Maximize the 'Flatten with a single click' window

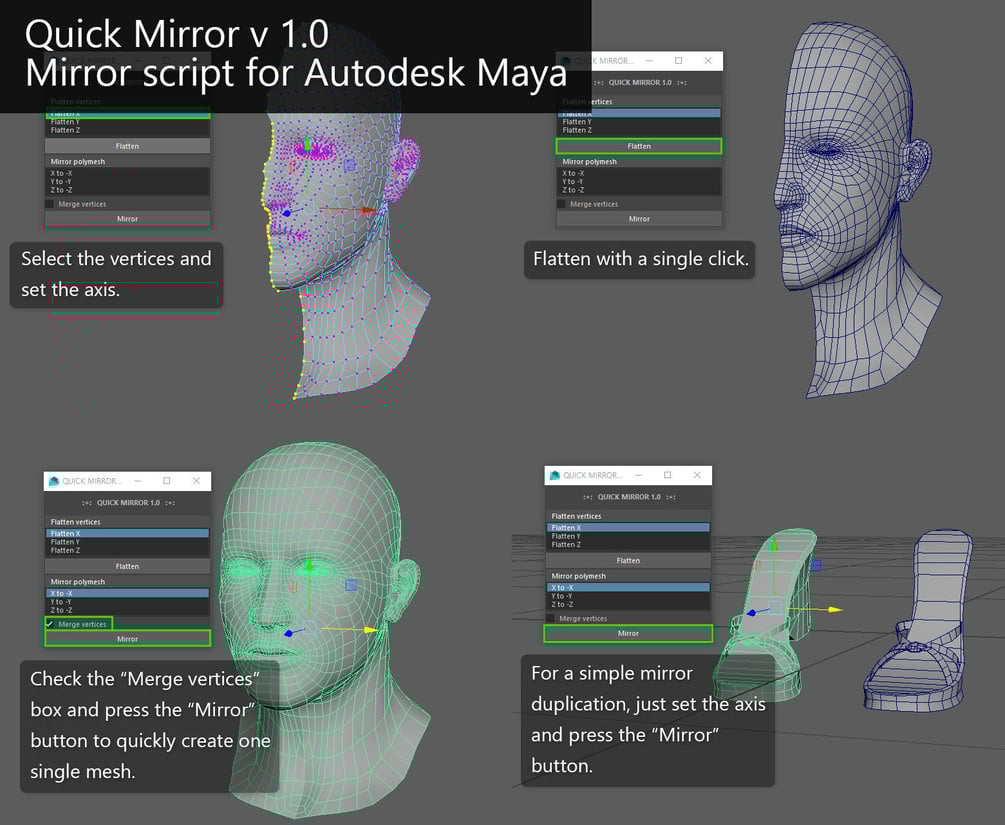click(678, 60)
